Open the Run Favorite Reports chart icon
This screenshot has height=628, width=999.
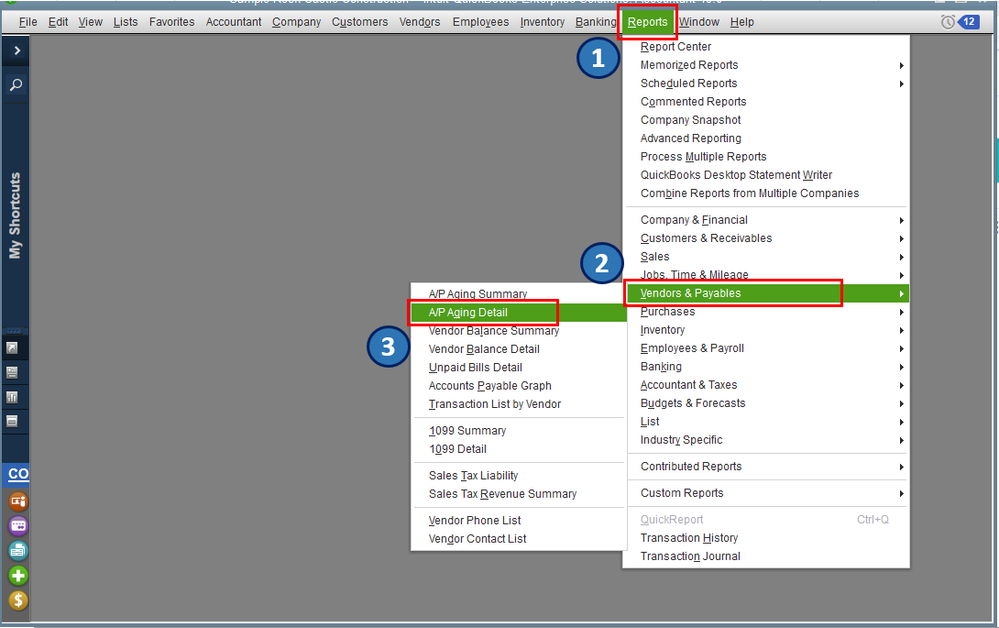click(x=12, y=397)
